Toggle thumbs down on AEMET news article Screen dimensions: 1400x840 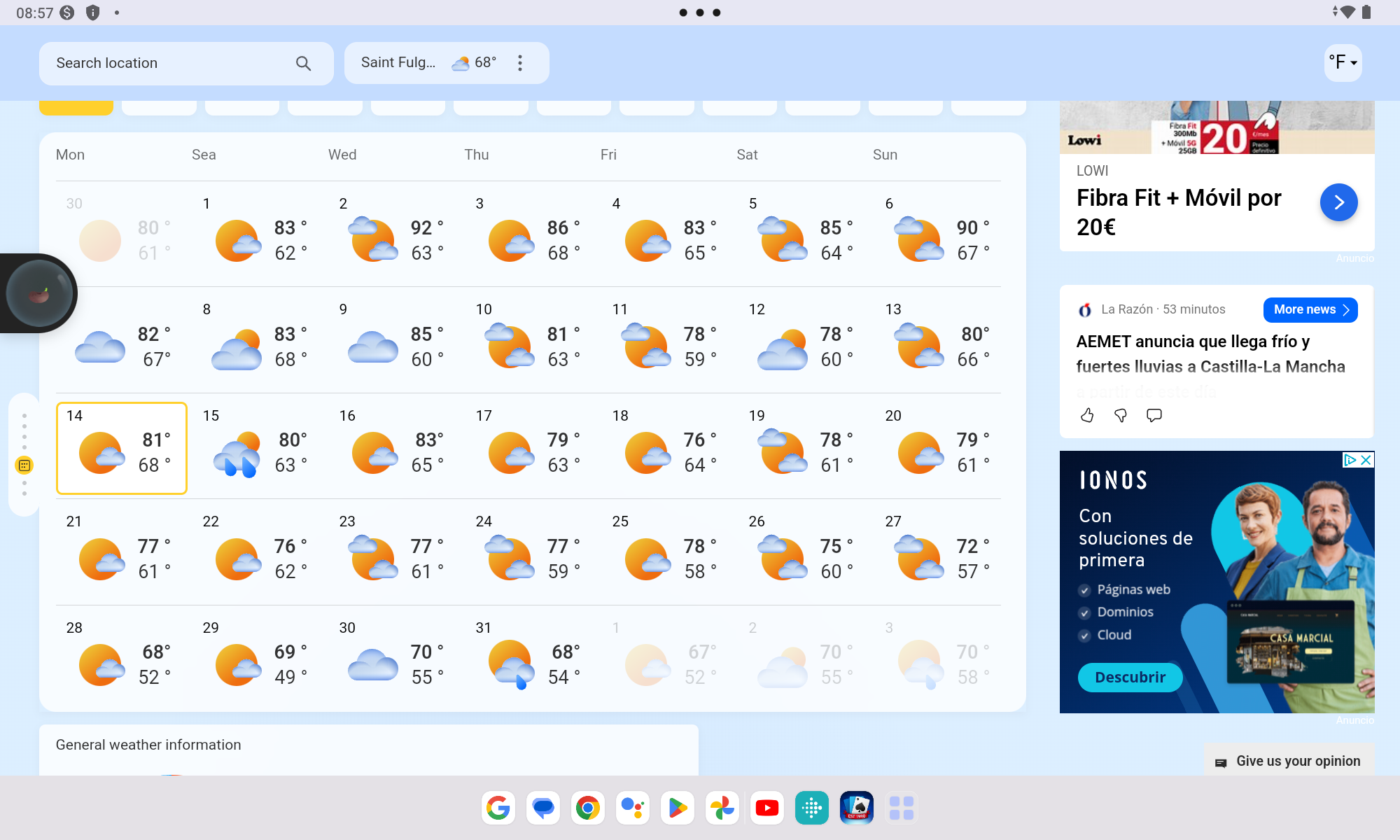tap(1120, 414)
